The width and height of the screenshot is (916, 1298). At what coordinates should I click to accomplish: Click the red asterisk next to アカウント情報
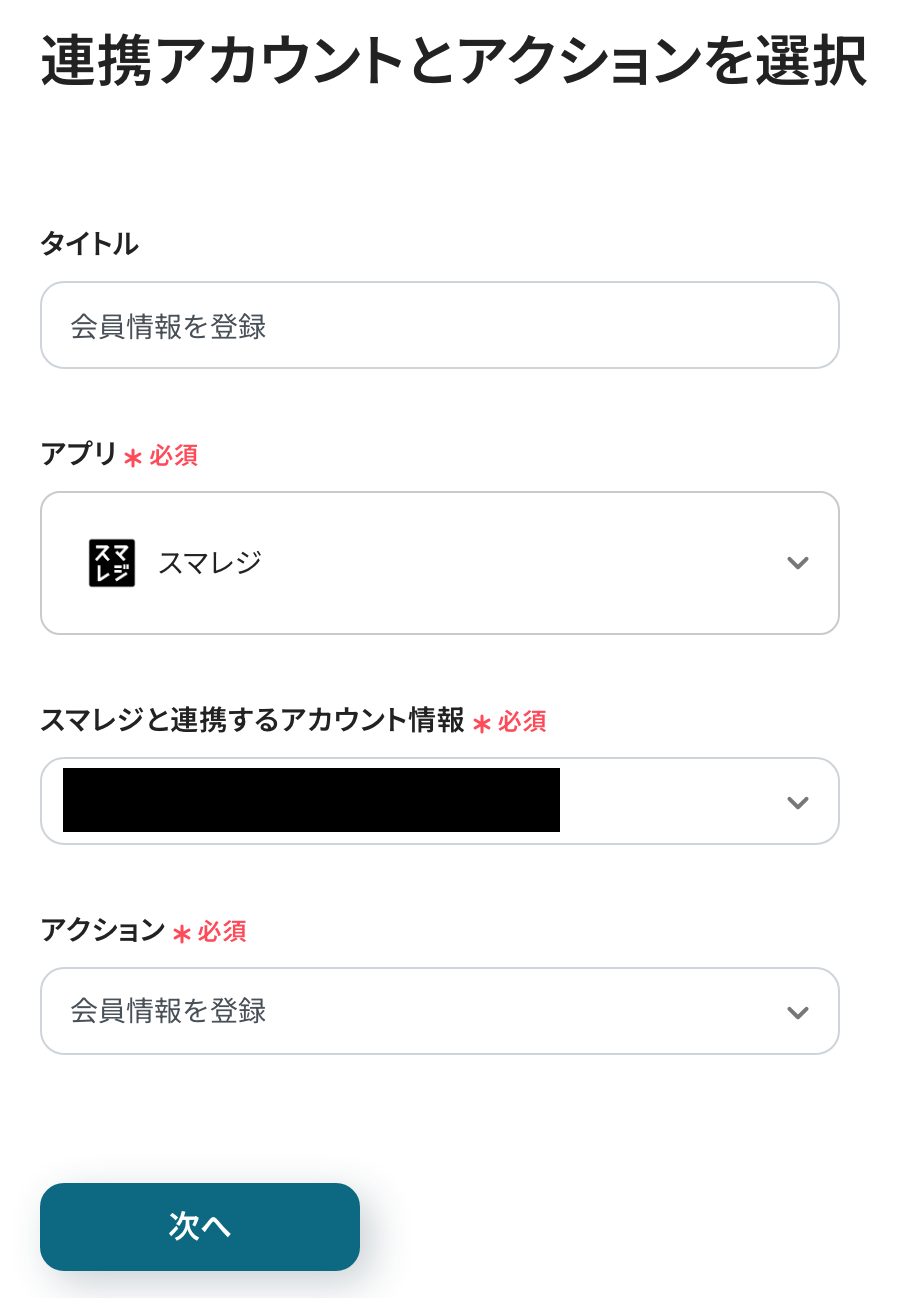click(482, 724)
